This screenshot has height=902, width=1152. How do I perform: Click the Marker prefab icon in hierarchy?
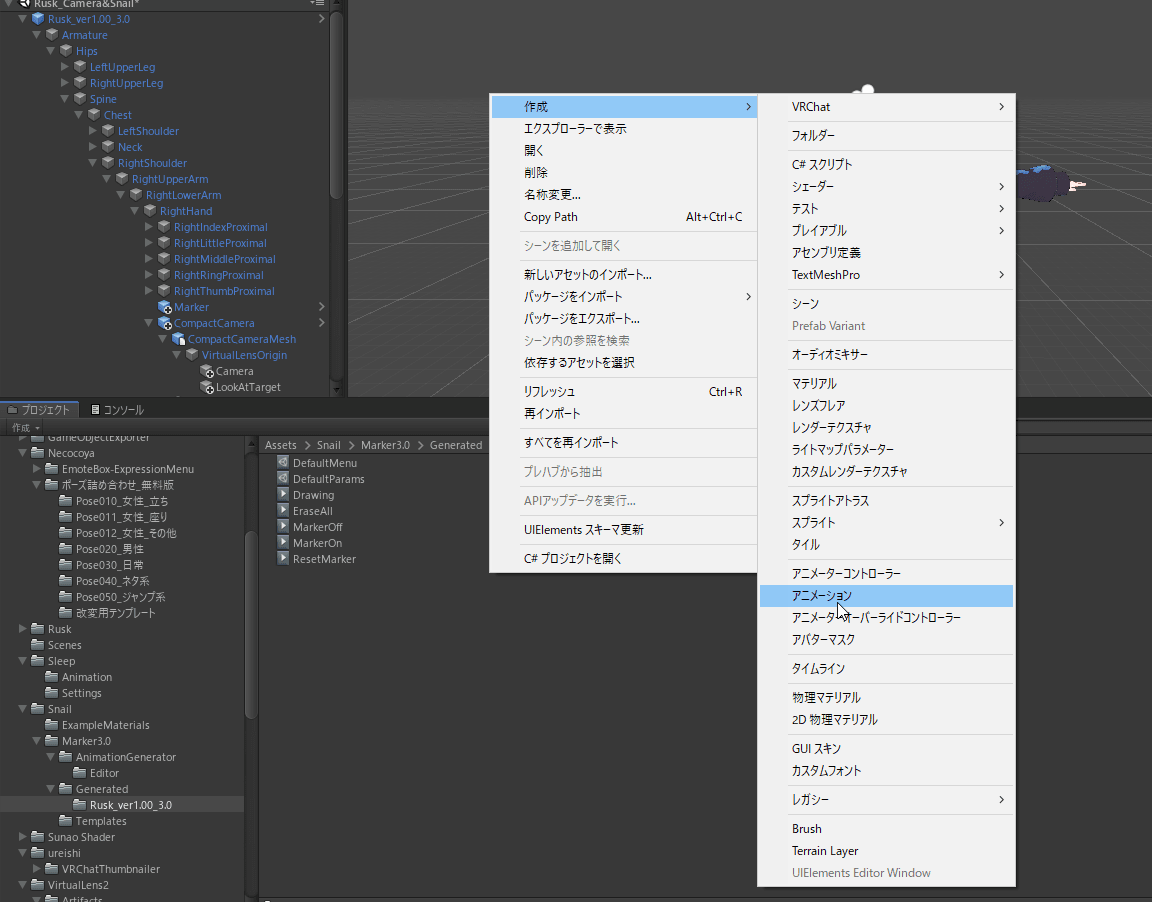tap(165, 307)
